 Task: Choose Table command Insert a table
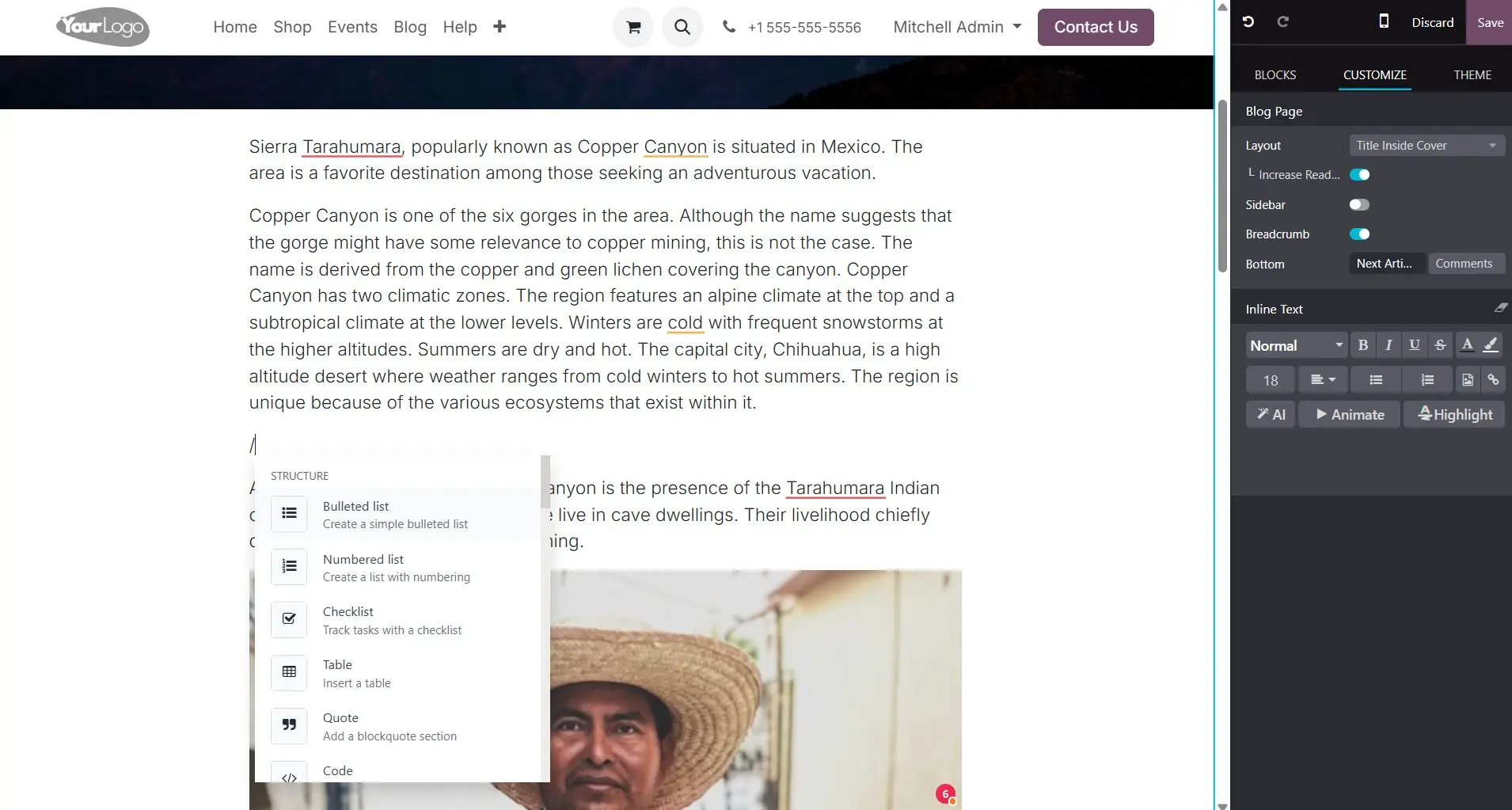[398, 672]
